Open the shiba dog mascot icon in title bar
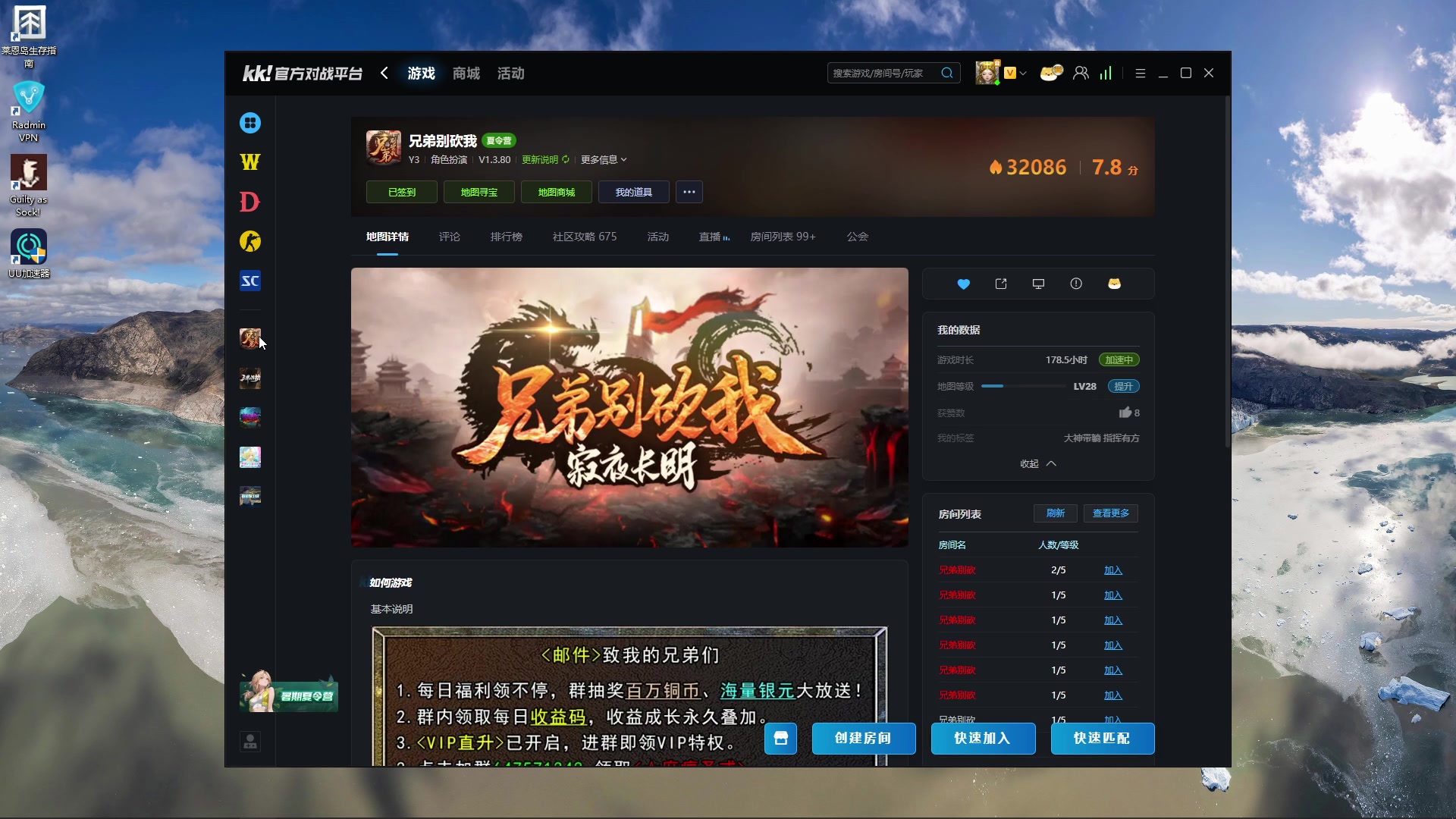 click(1051, 73)
